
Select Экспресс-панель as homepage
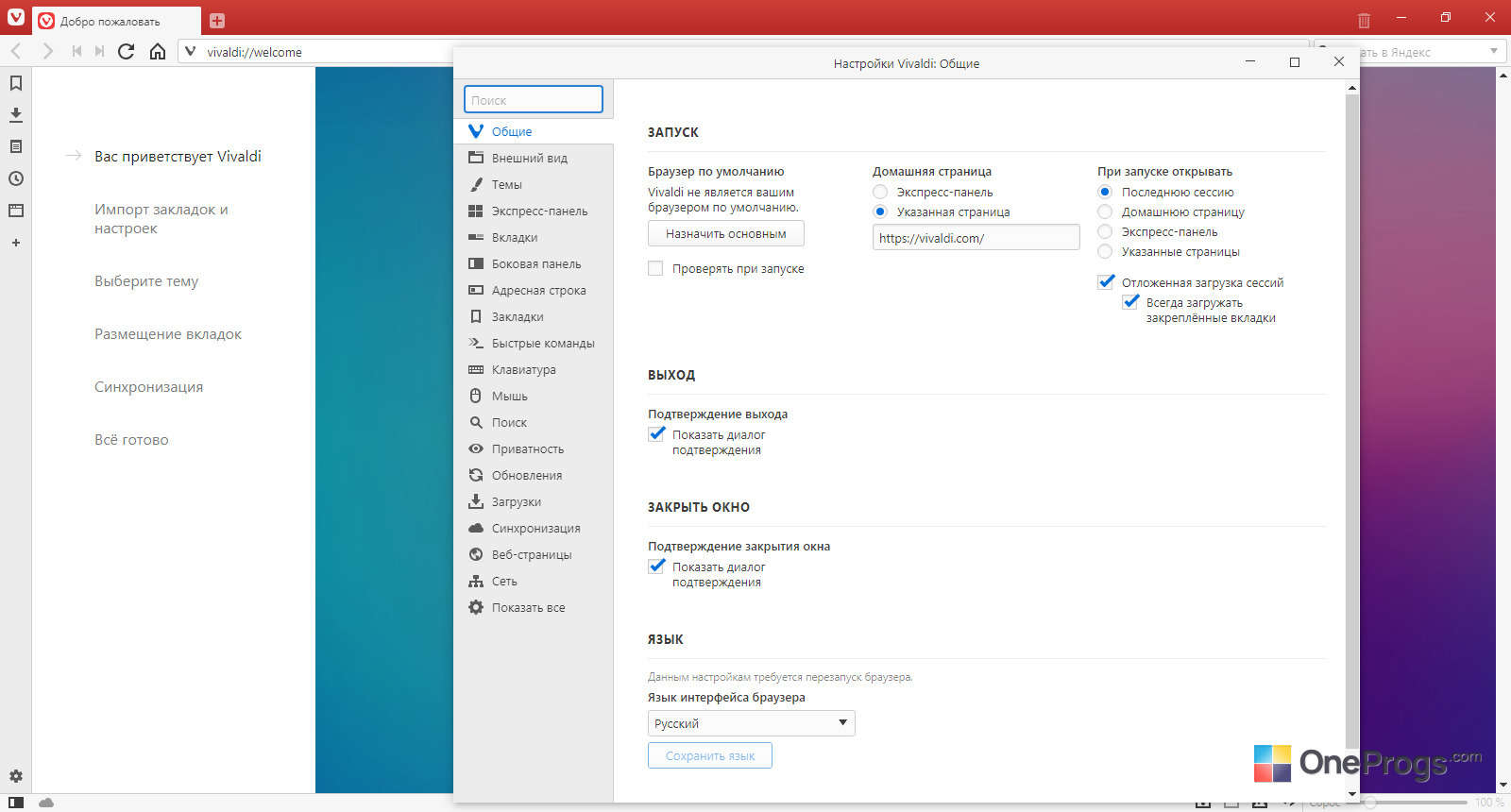pos(880,192)
